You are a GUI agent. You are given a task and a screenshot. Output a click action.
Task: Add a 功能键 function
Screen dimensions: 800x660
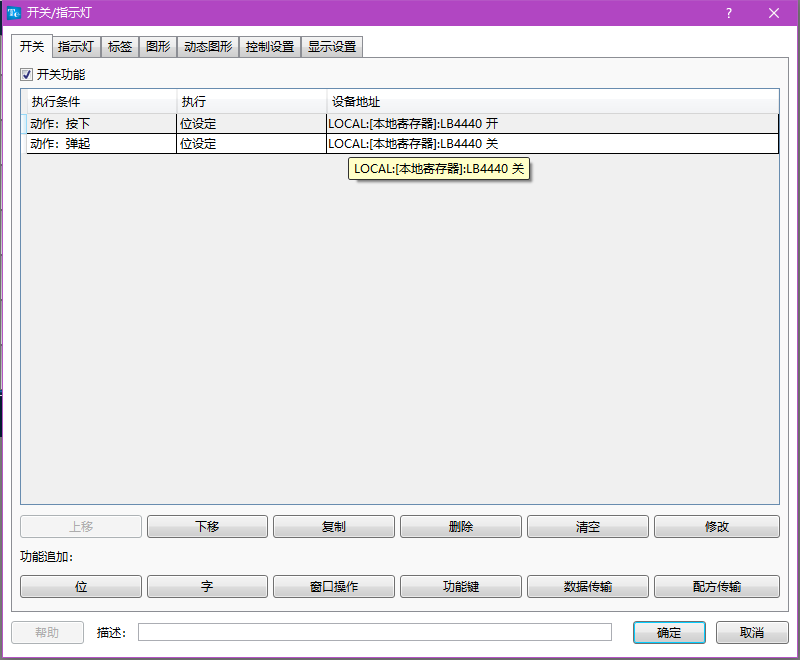461,587
